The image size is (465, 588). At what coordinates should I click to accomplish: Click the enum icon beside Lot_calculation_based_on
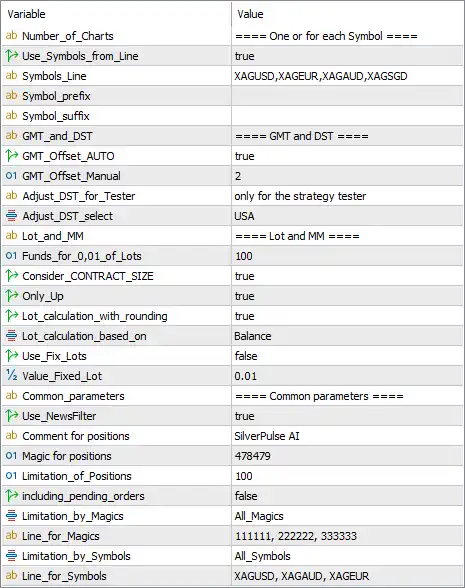point(12,336)
